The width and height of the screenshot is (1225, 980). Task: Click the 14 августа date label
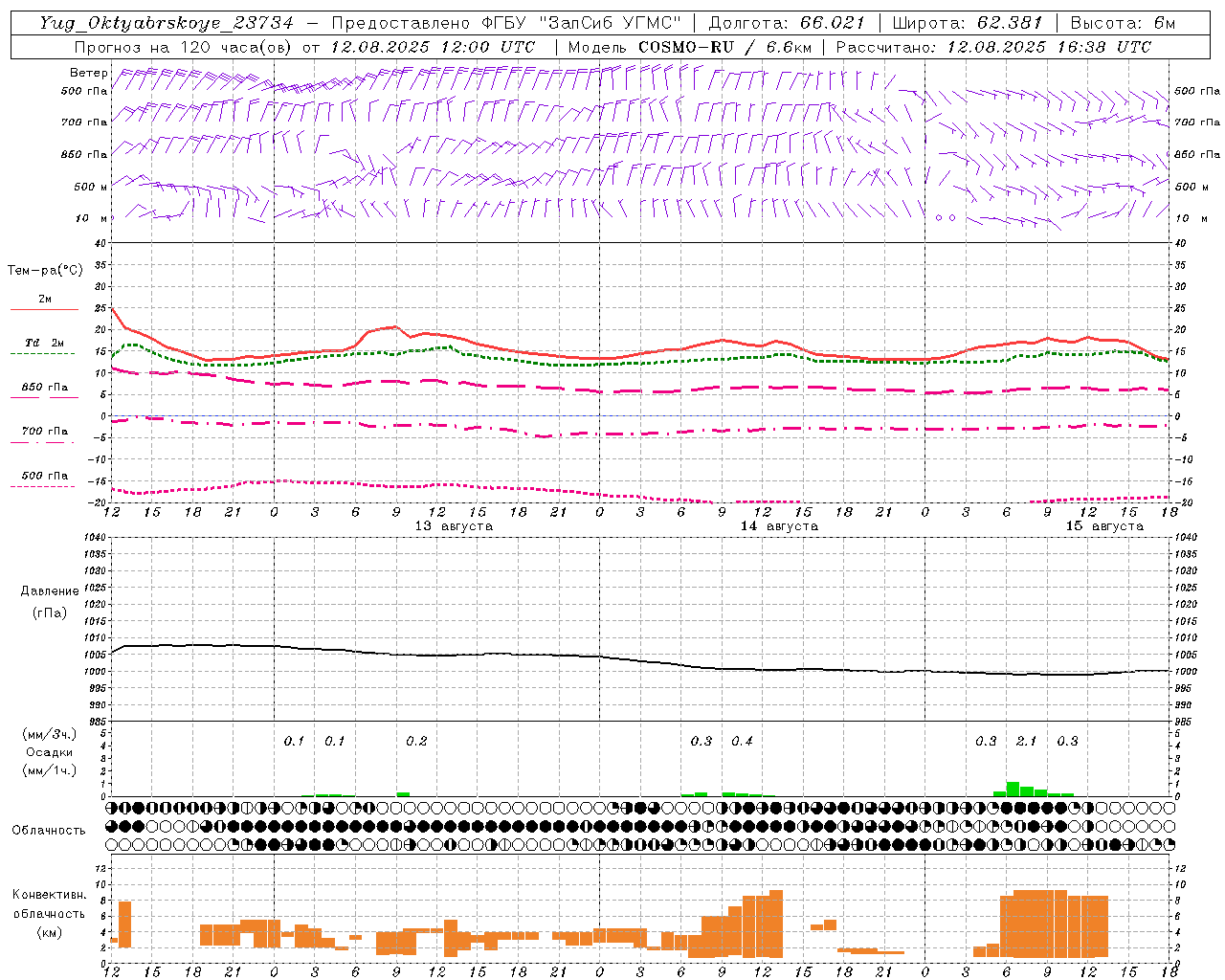779,526
